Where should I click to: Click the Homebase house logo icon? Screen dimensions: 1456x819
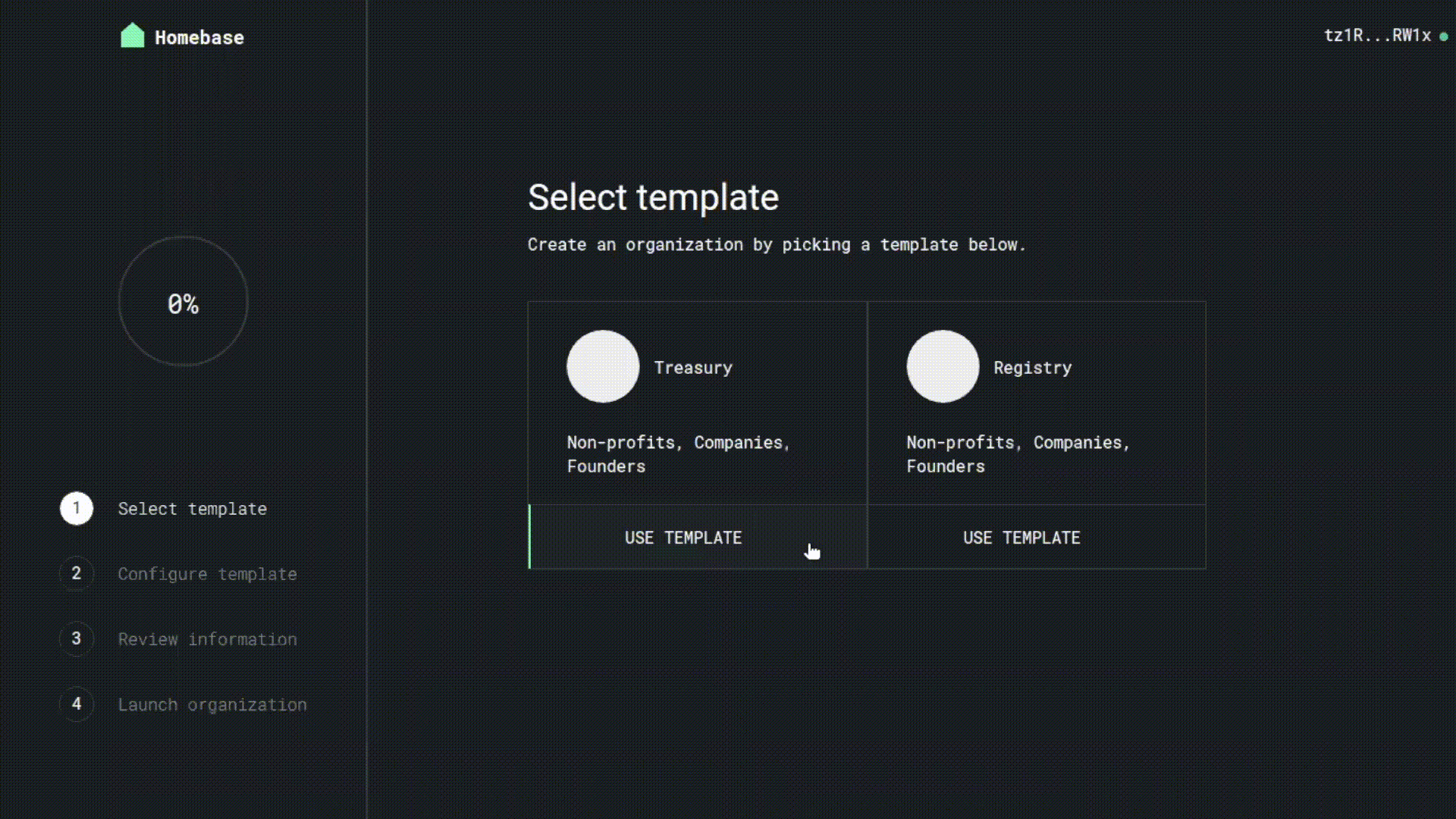point(132,36)
